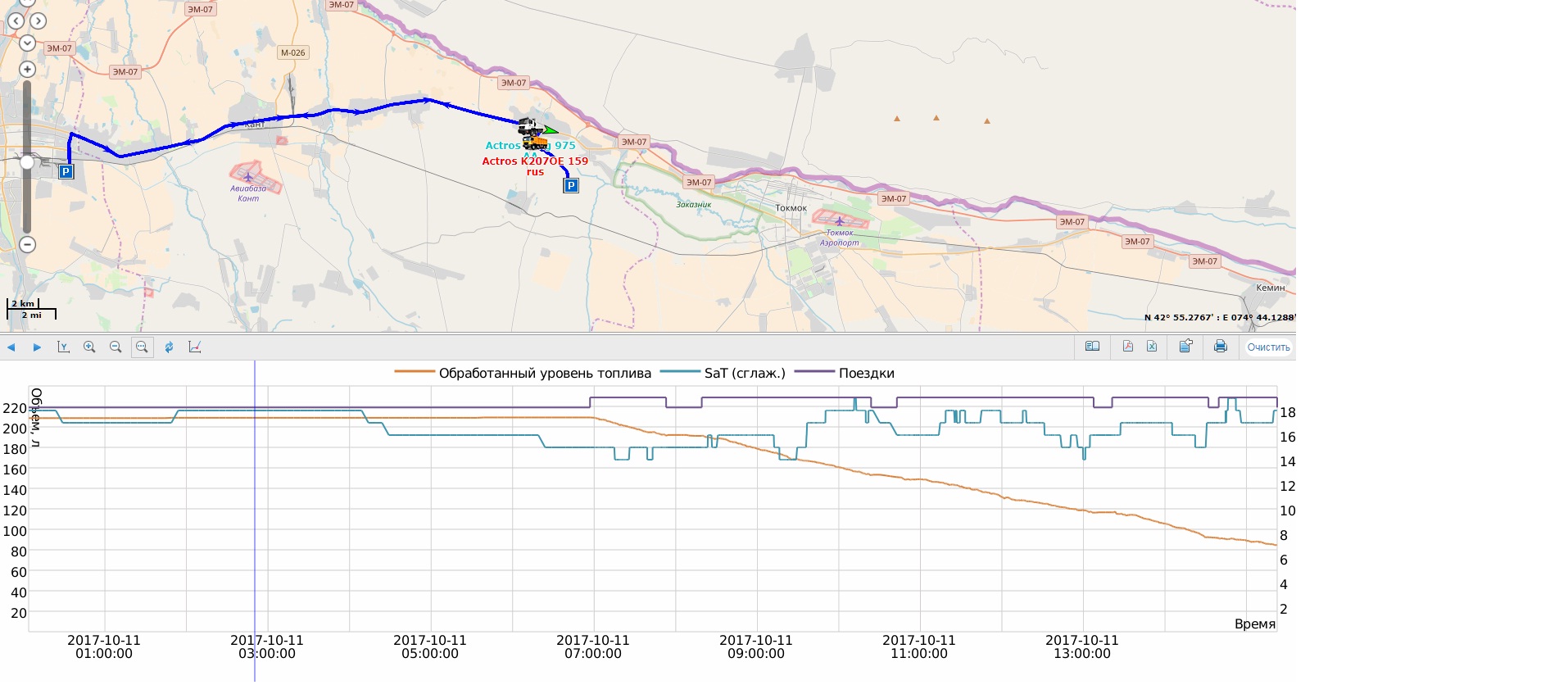This screenshot has width=1568, height=694.
Task: Click the map zoom slider handle
Action: pos(27,162)
